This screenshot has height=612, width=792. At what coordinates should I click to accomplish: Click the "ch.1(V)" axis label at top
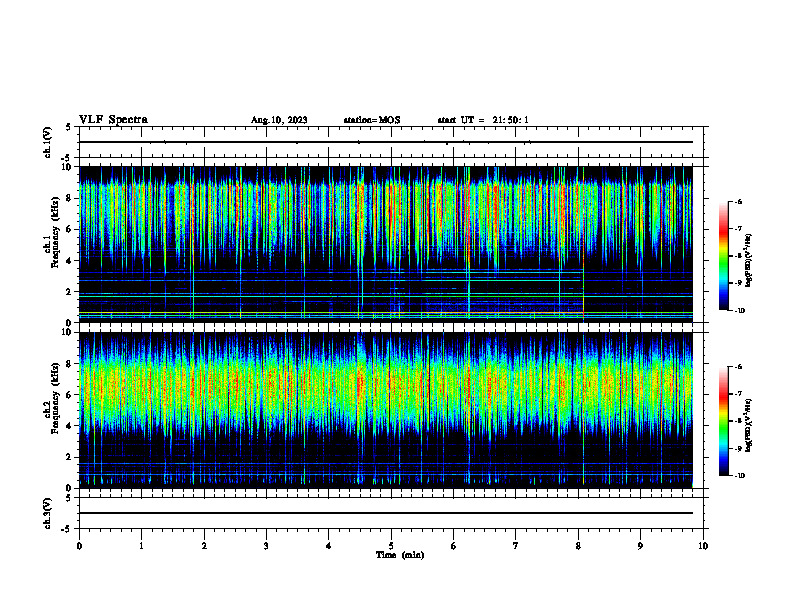coord(47,142)
